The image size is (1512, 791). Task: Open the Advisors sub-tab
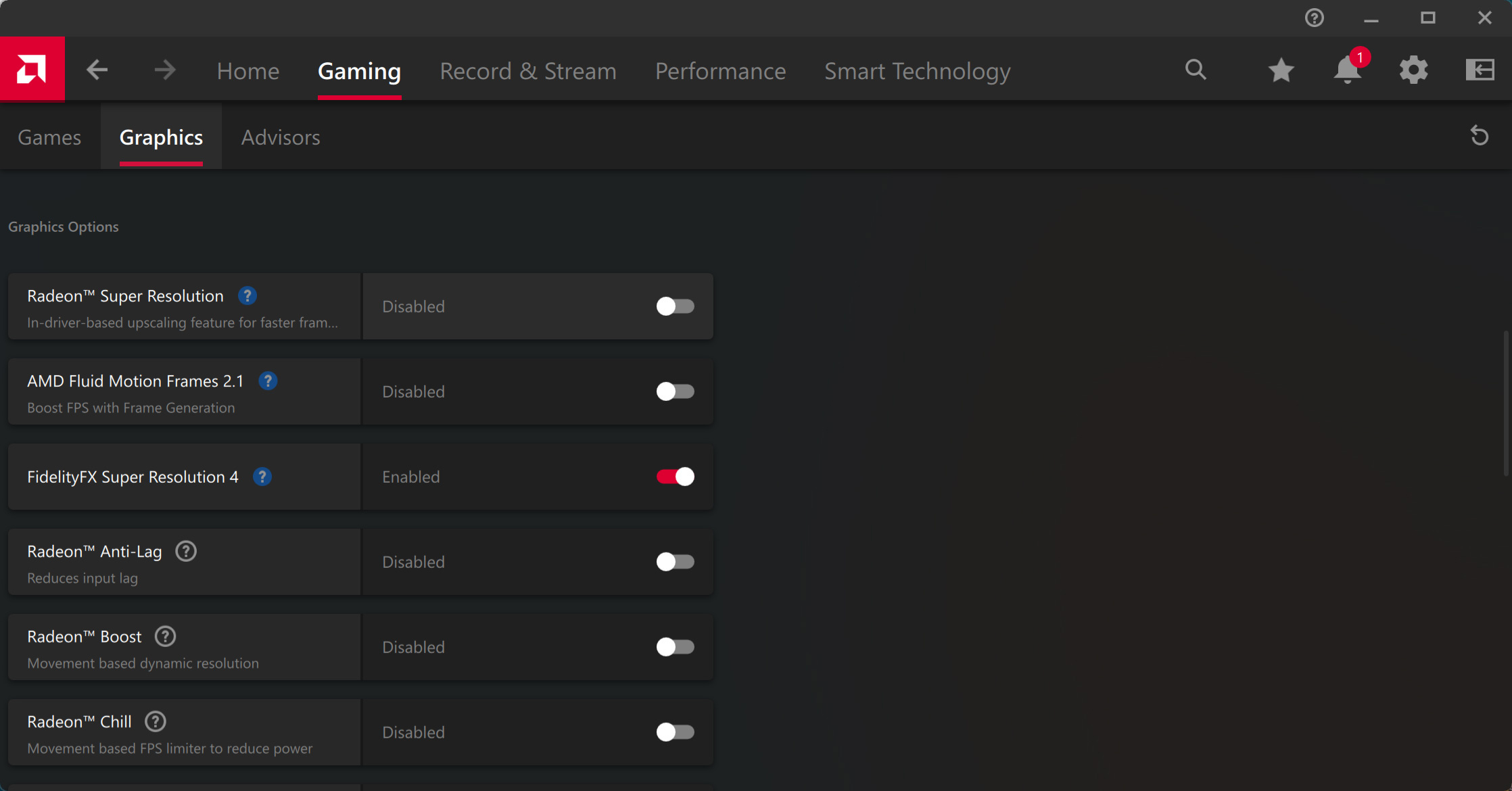281,137
